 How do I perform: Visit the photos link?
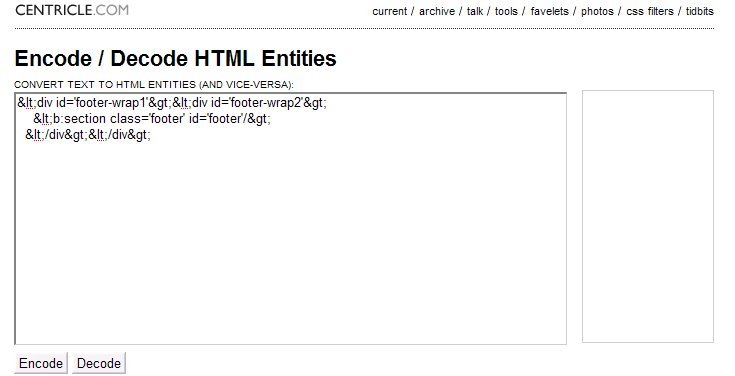coord(597,11)
